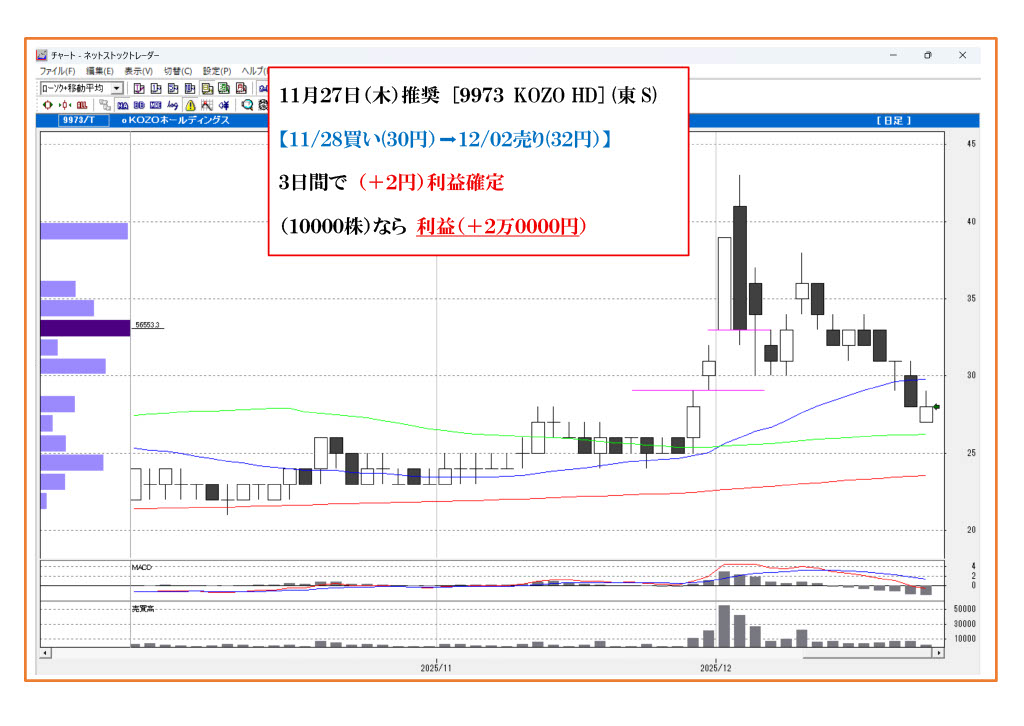Click the left arrow of horizontal scrollbar

[x=44, y=653]
